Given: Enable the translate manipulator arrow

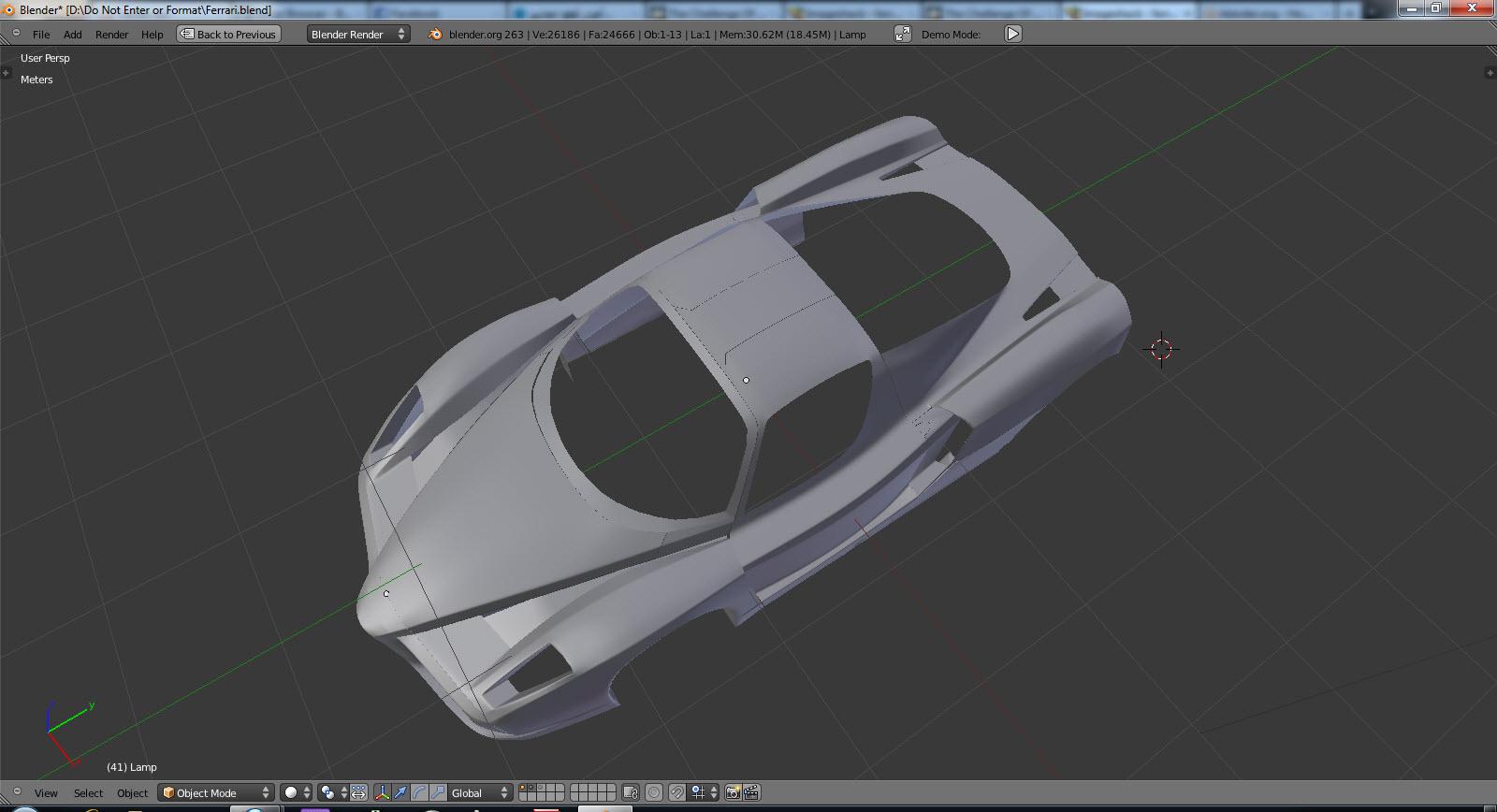Looking at the screenshot, I should pos(400,792).
